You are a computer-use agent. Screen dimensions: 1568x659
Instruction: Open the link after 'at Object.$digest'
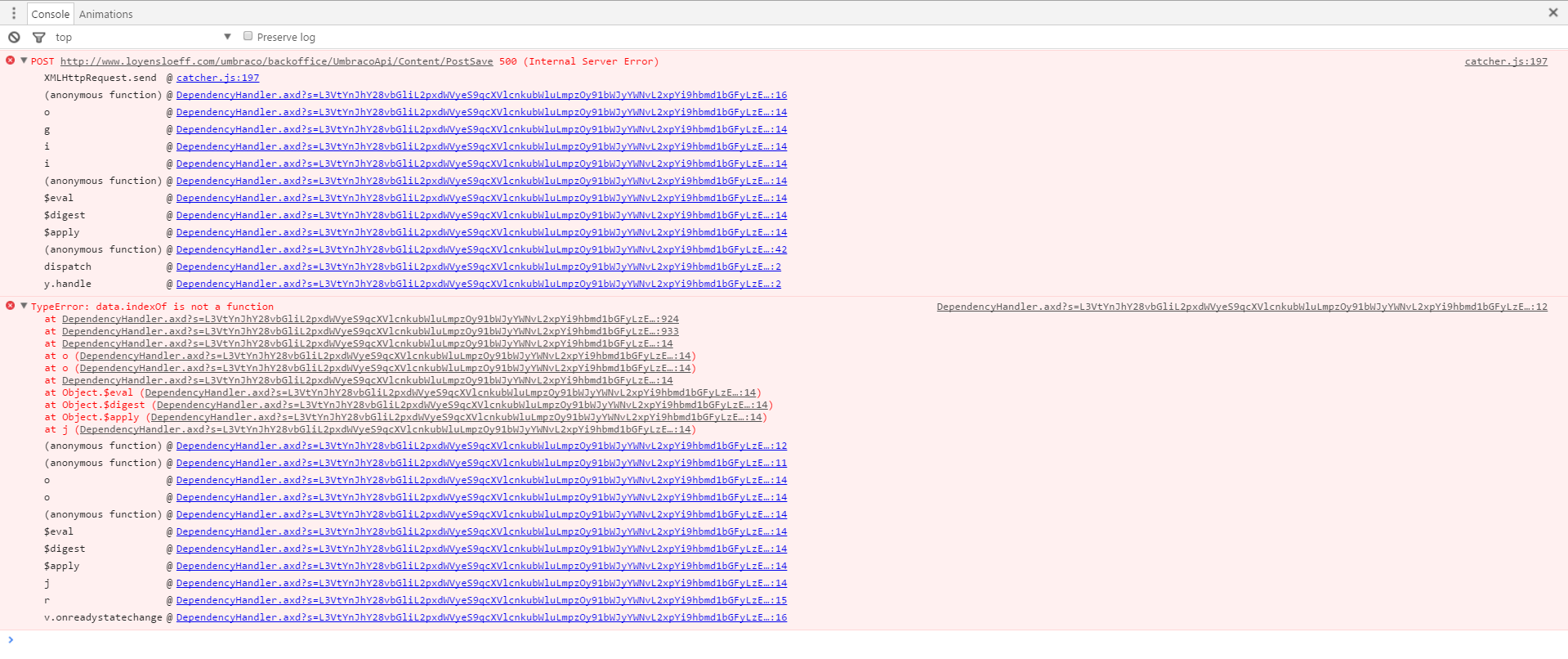pos(462,405)
